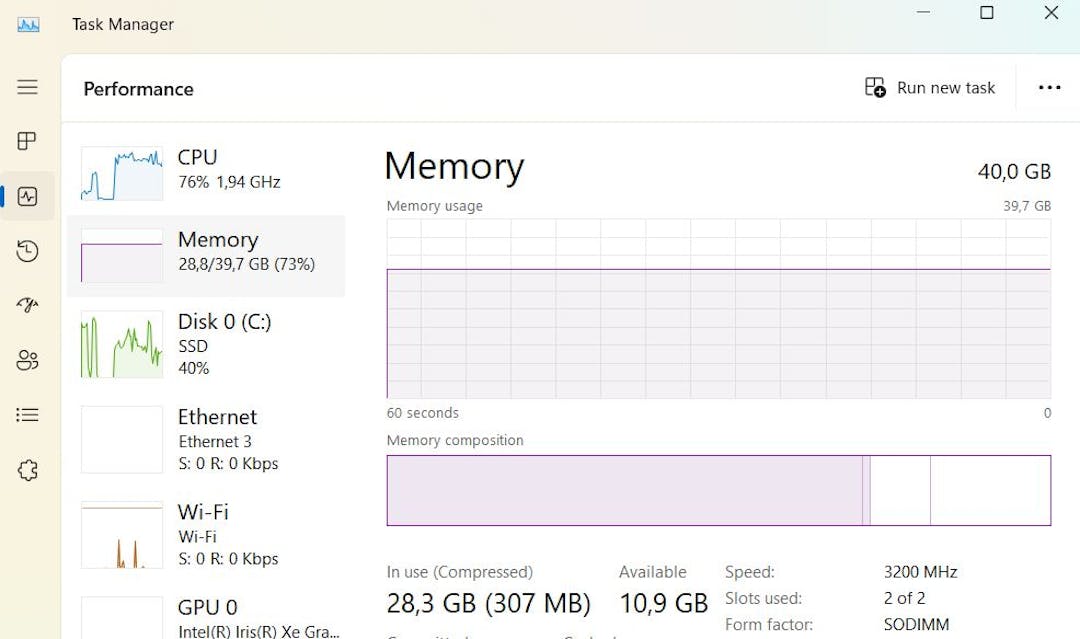
Task: Select Disk 0 (C:) in resource list
Action: (x=206, y=344)
